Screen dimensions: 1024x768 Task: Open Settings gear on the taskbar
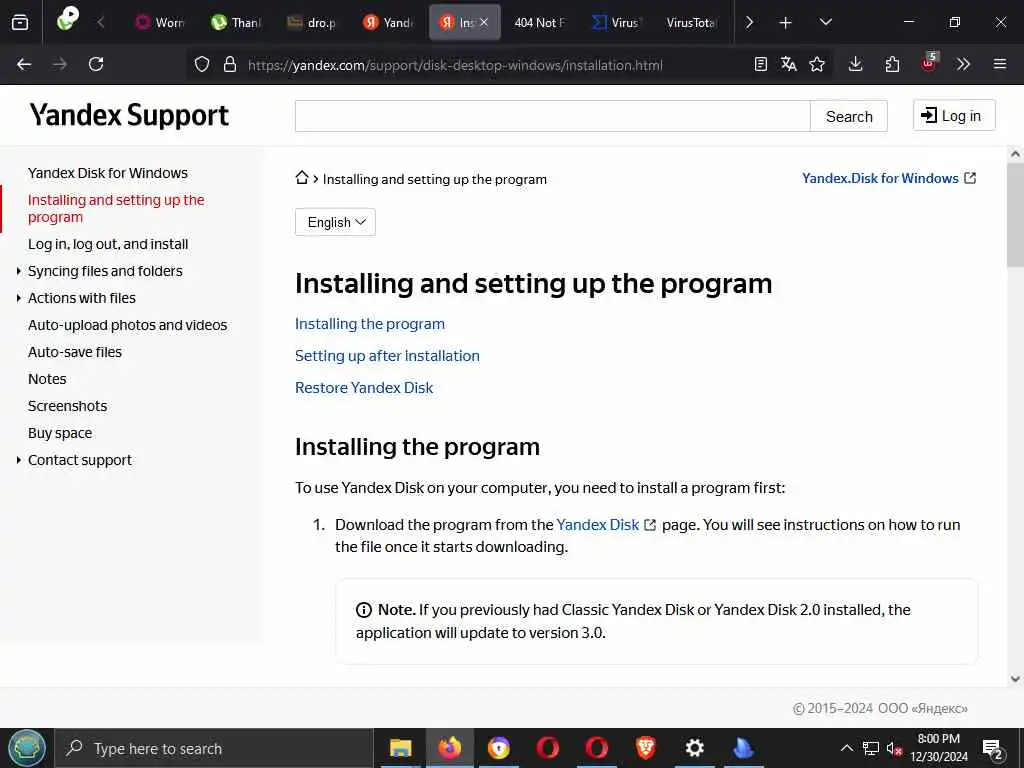click(694, 748)
